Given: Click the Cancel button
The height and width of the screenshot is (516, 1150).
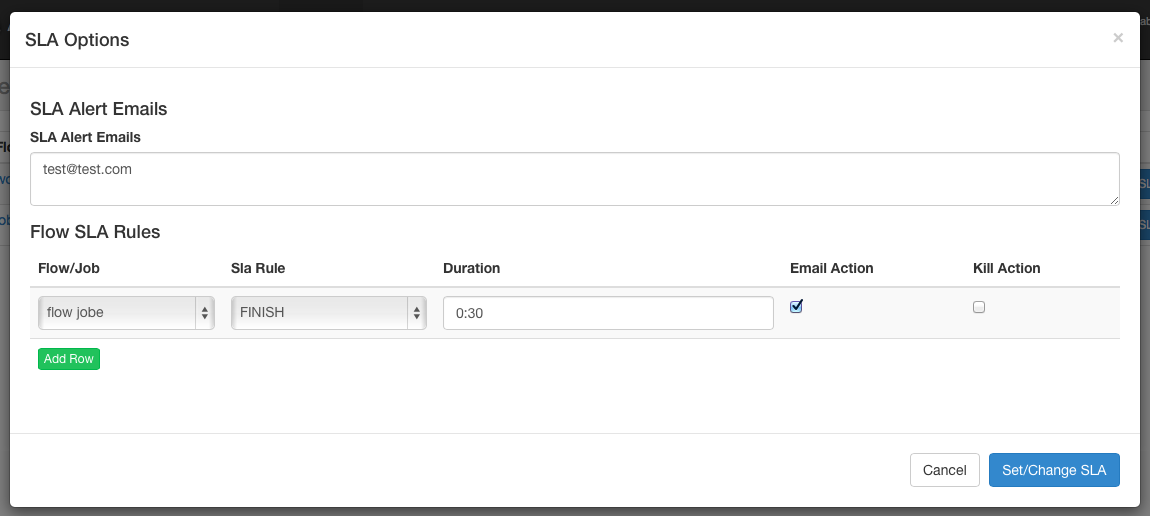Looking at the screenshot, I should [944, 470].
